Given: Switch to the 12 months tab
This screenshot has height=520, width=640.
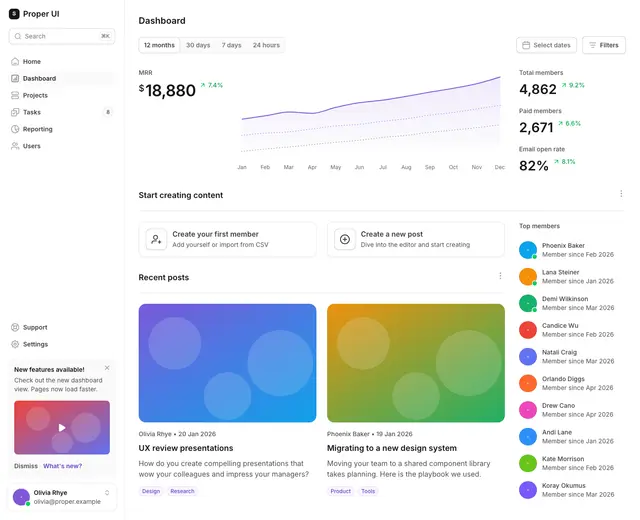Looking at the screenshot, I should (x=159, y=45).
